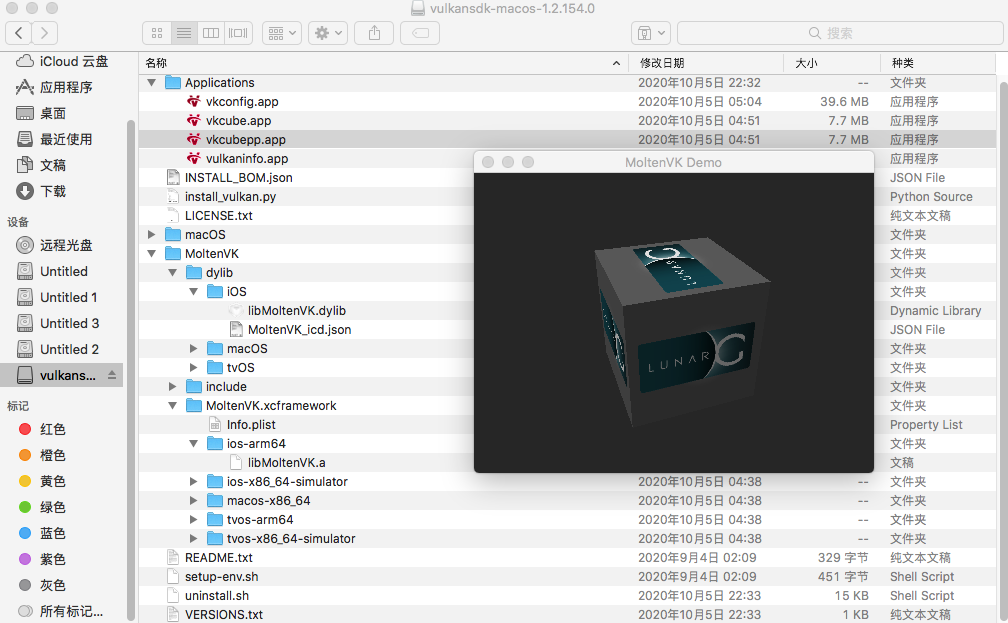This screenshot has height=623, width=1008.
Task: Click the Share toolbar button
Action: [x=374, y=33]
